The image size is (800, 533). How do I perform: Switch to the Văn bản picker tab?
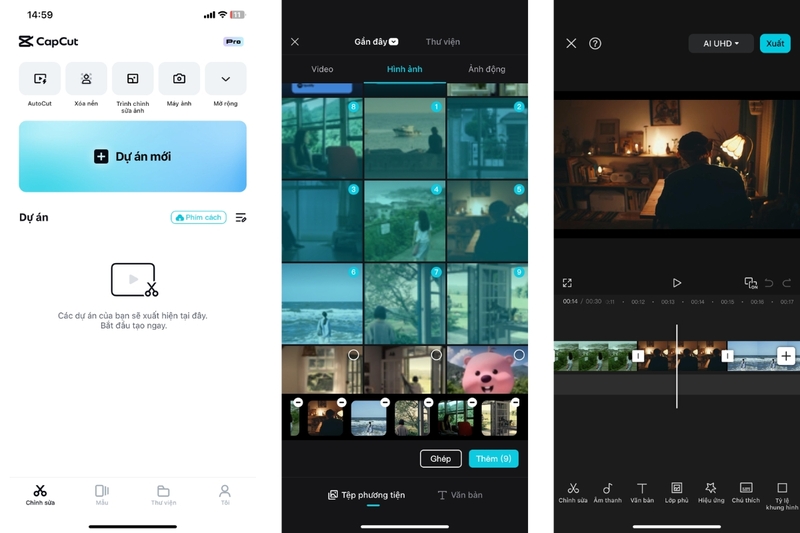pos(460,495)
